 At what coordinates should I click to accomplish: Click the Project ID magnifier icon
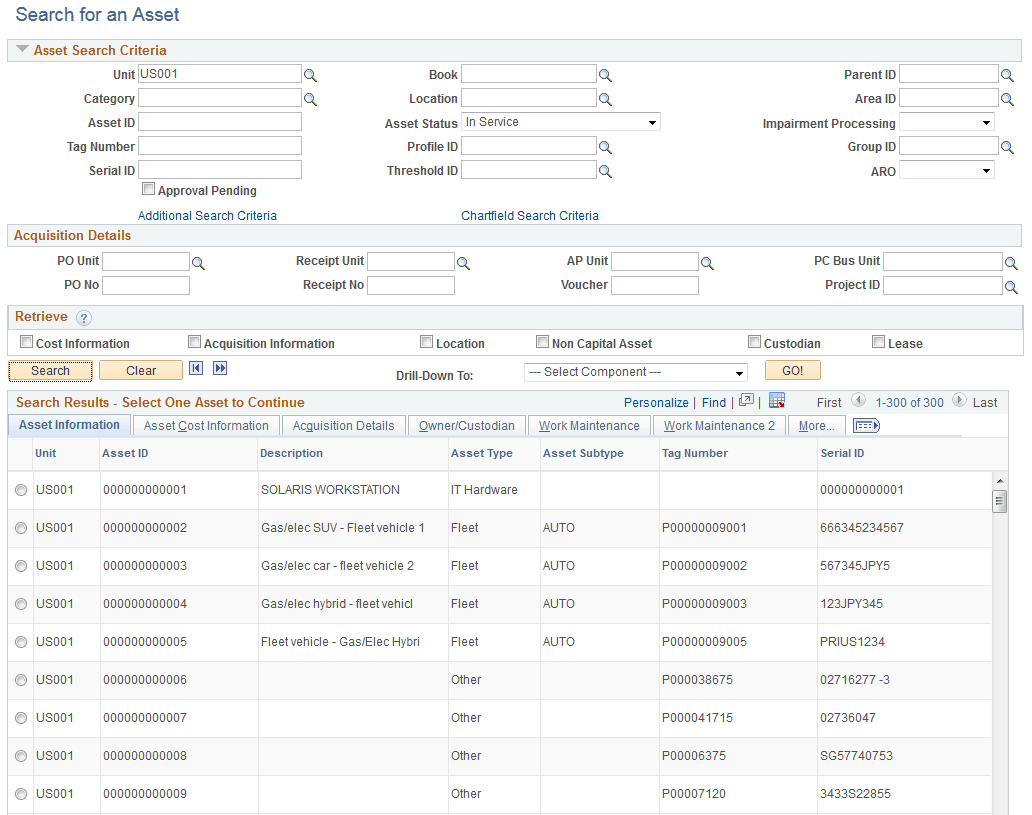1011,286
